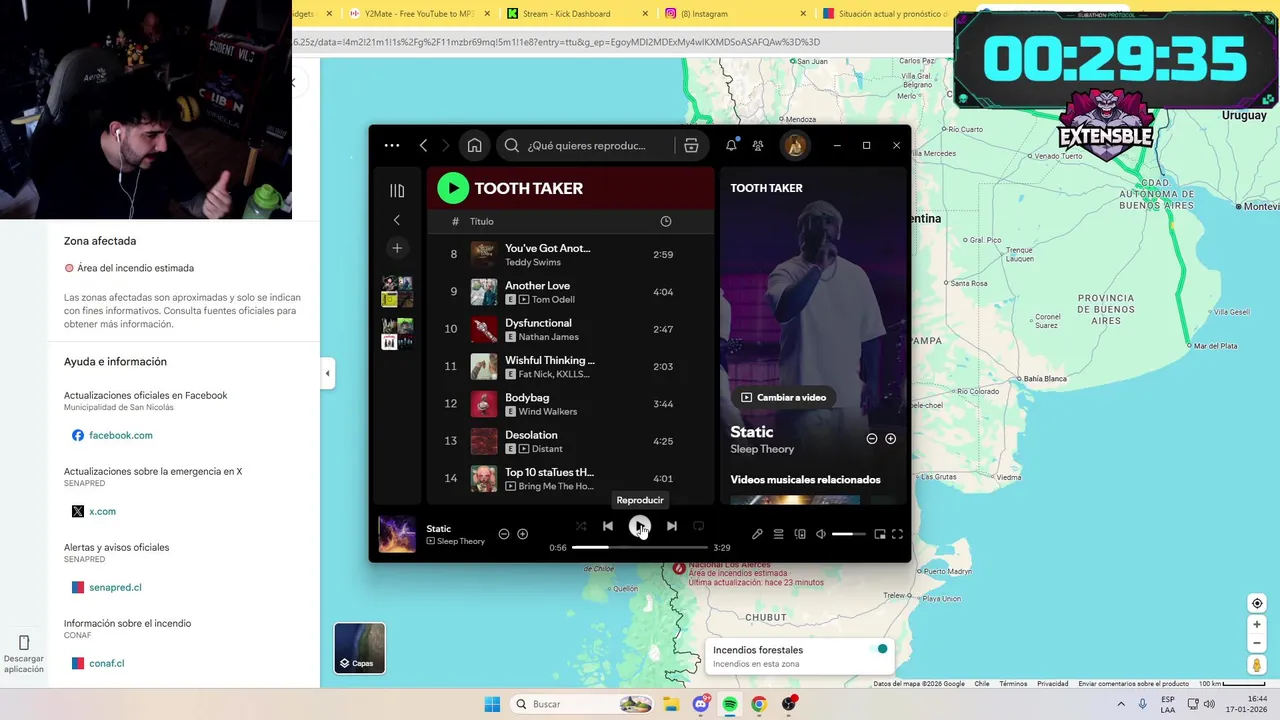
Task: Open the play queue icon
Action: pos(778,534)
